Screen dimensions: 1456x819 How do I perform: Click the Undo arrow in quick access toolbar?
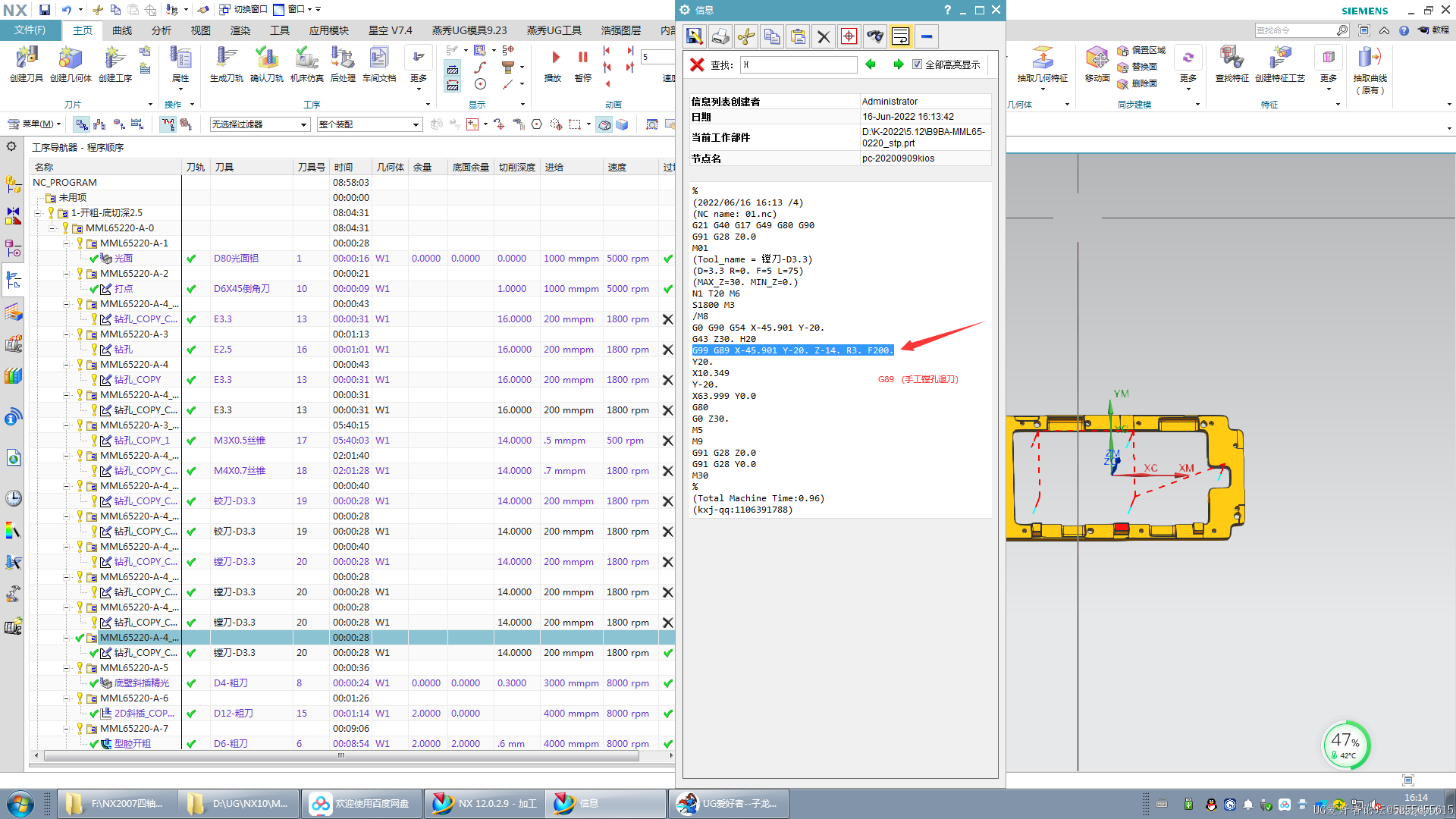67,10
